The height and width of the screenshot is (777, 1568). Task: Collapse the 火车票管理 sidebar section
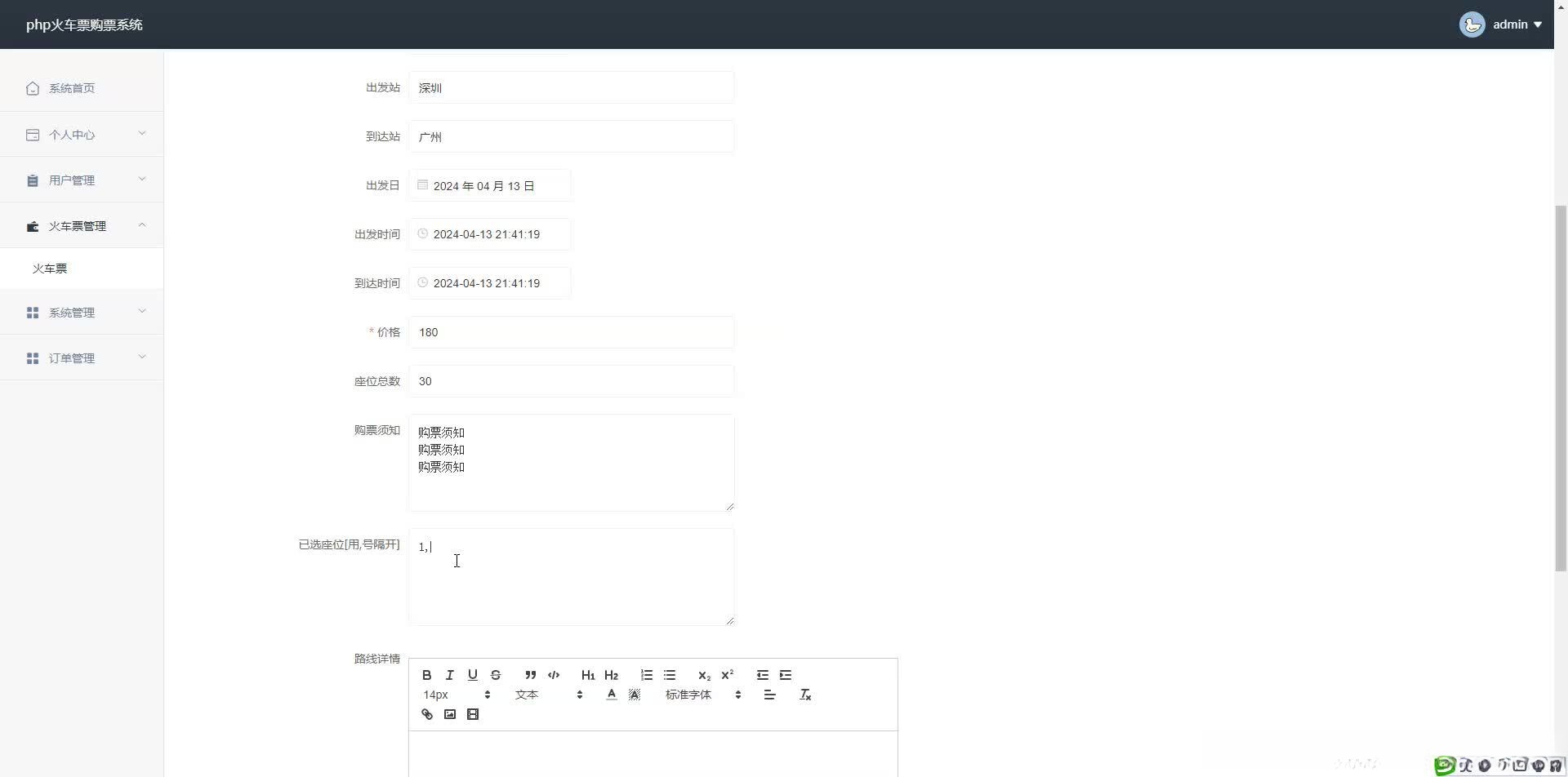point(82,226)
